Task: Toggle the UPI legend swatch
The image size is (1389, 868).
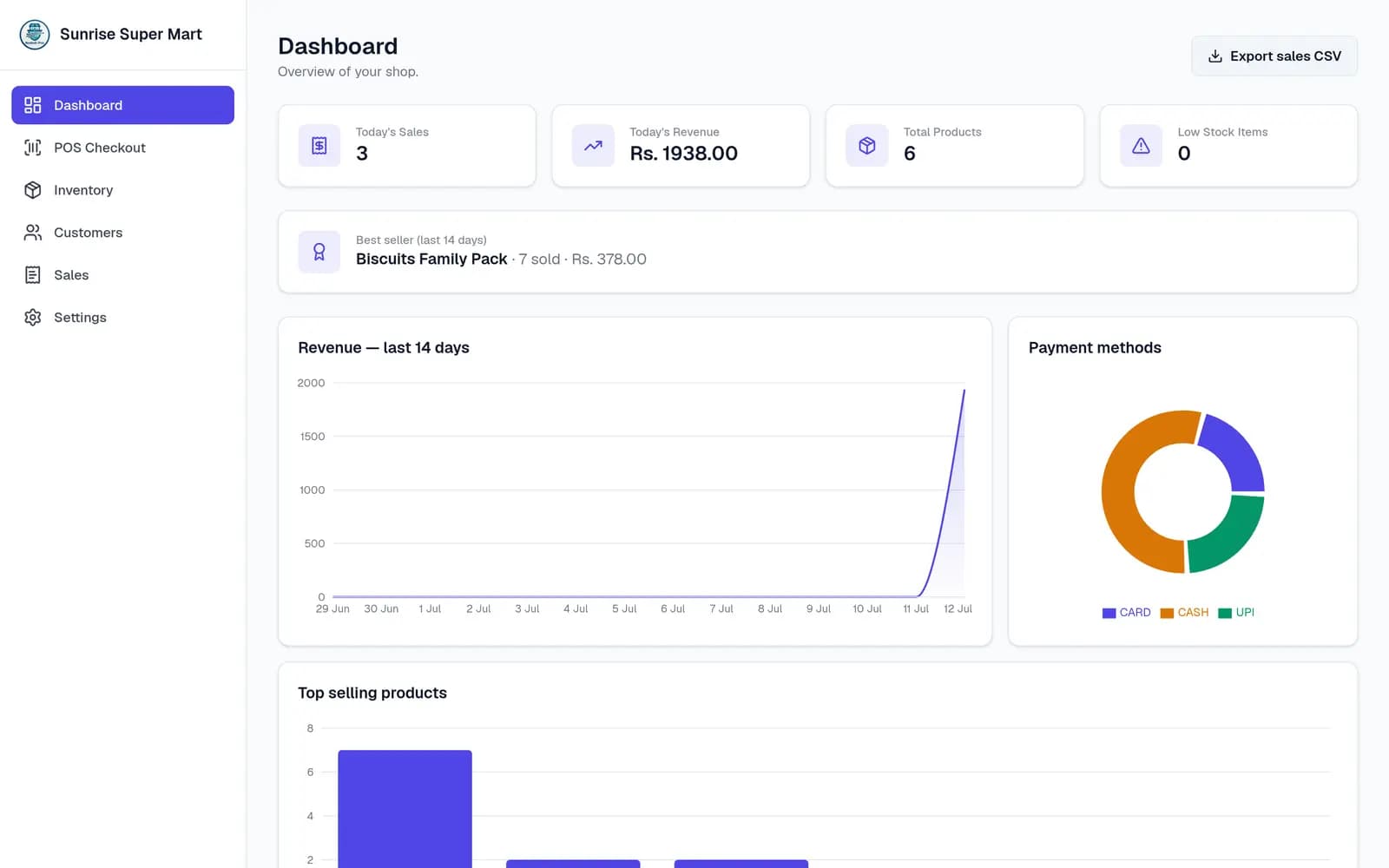Action: [x=1225, y=613]
